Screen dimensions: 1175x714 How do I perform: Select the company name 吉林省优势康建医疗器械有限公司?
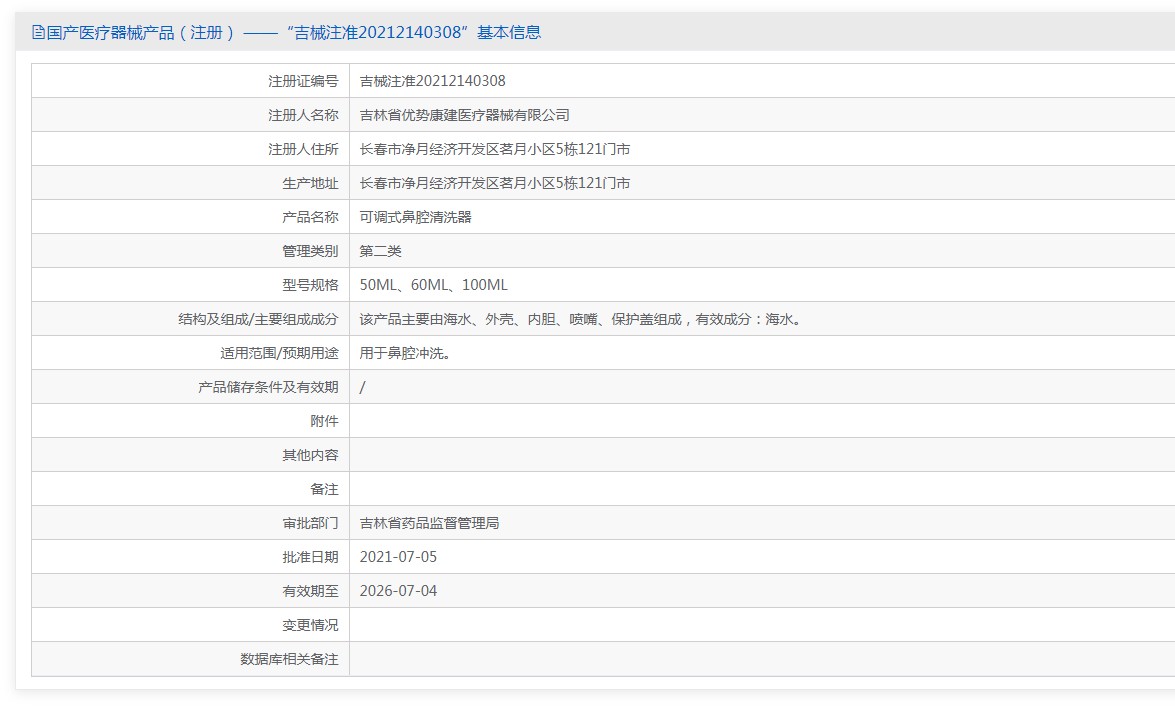(465, 115)
